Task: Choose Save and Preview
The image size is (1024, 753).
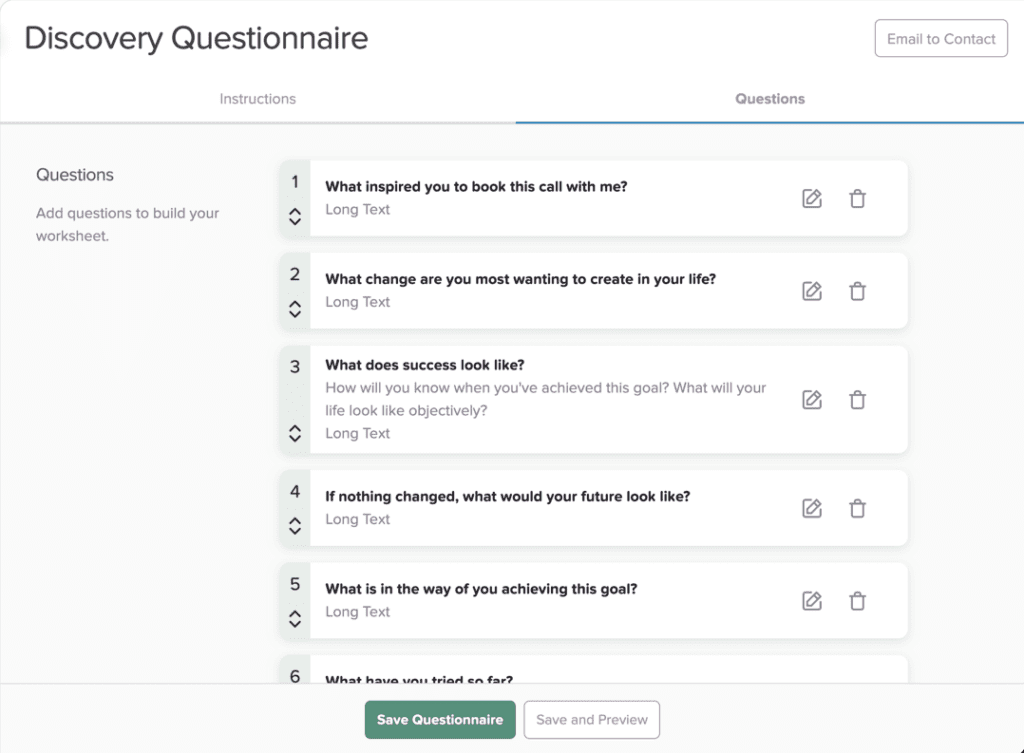Action: point(591,719)
